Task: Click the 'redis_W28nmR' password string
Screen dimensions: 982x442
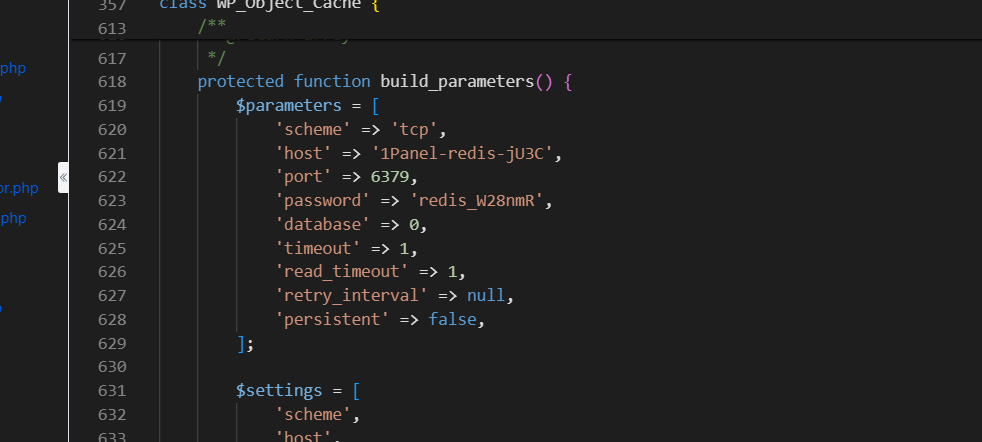Action: tap(477, 201)
